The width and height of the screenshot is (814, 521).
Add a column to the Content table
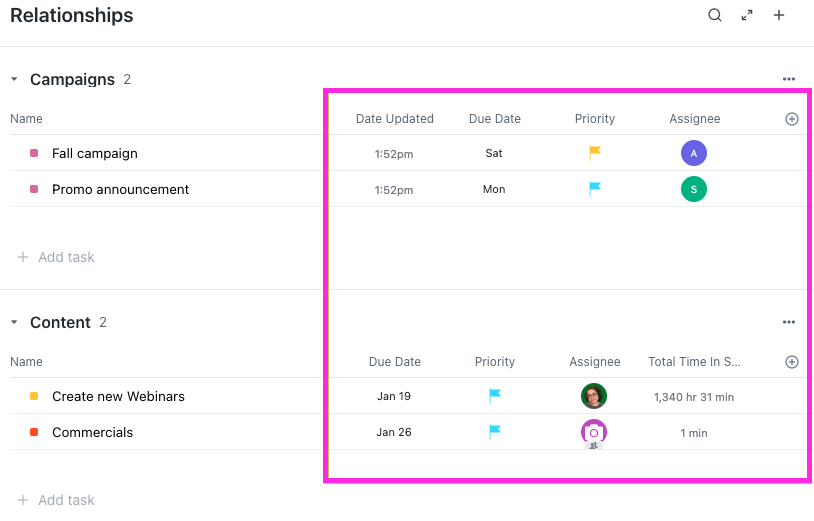(x=792, y=362)
